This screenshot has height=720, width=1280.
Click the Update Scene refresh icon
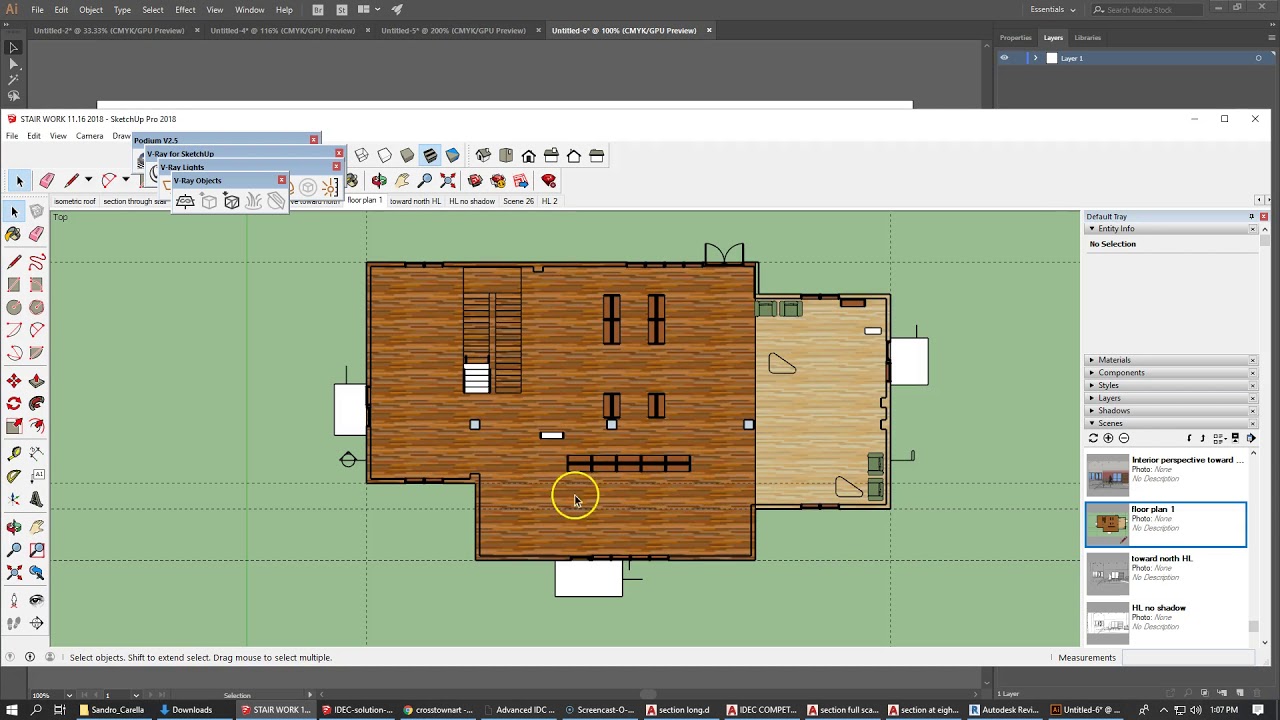(1093, 438)
